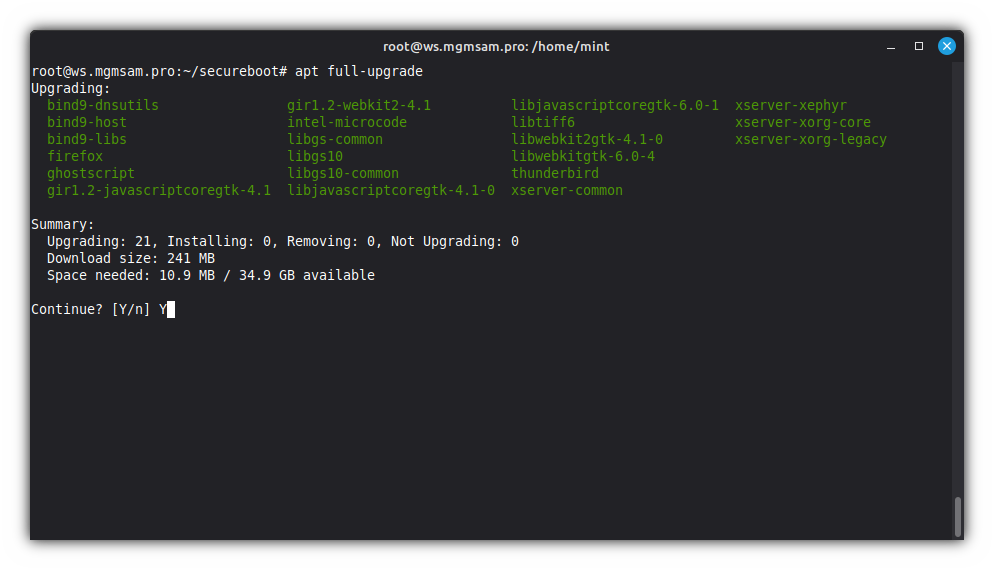Click the thunderbird package name
Screen dimensions: 994x570
555,173
